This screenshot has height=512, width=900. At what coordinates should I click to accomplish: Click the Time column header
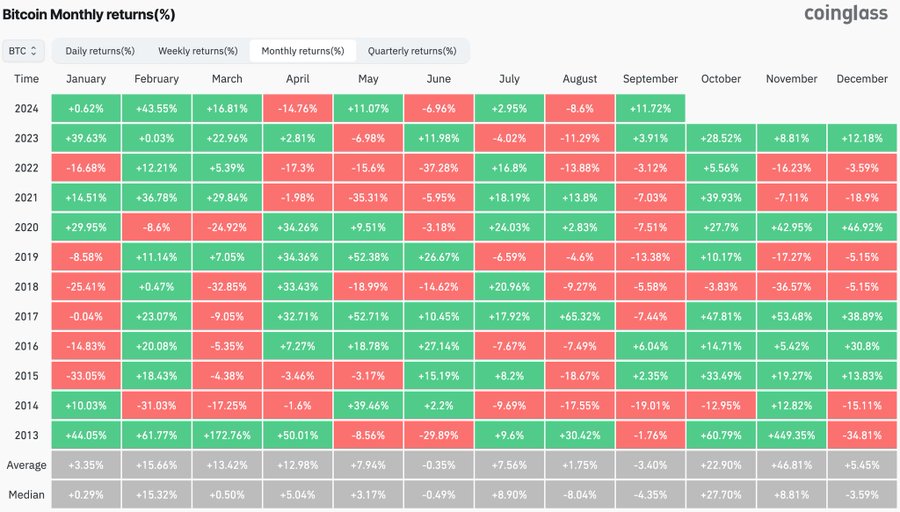pyautogui.click(x=27, y=79)
